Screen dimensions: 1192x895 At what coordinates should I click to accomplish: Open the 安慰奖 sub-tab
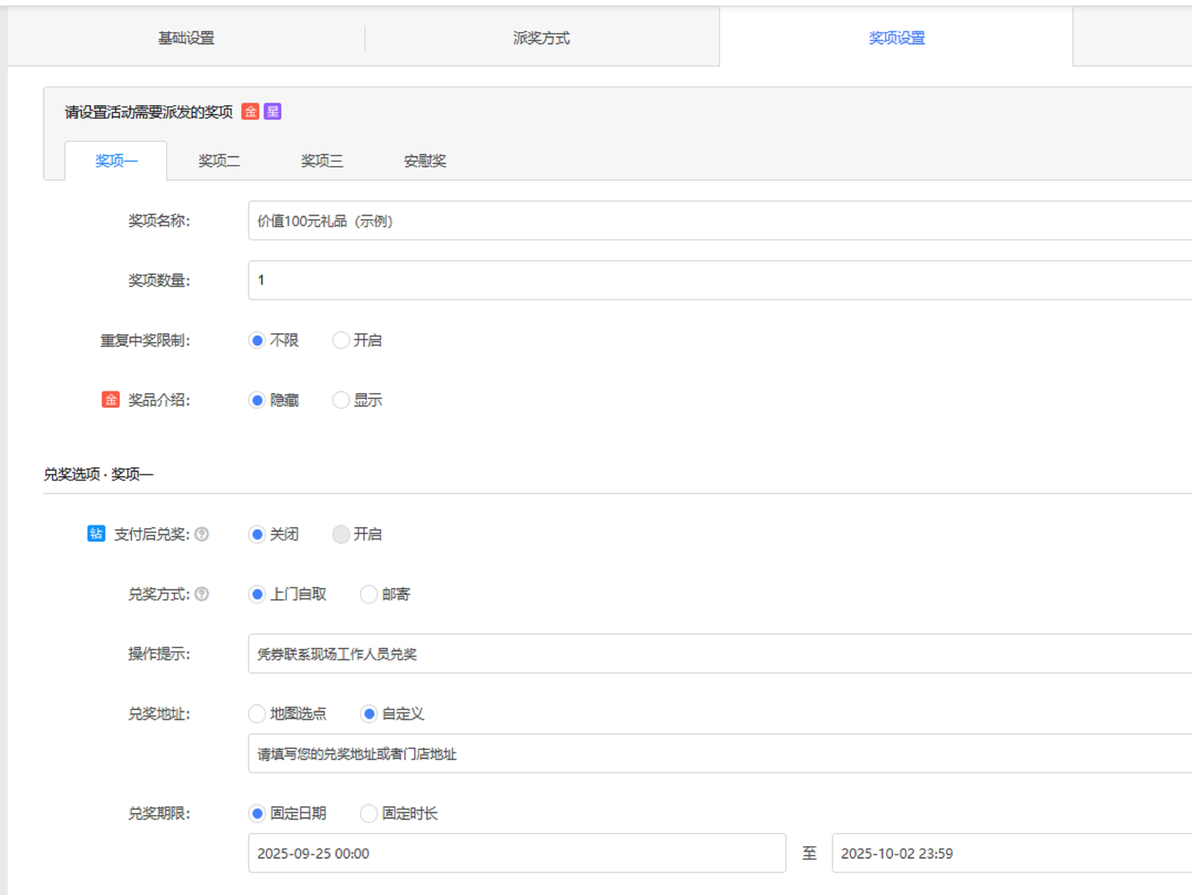pyautogui.click(x=425, y=160)
